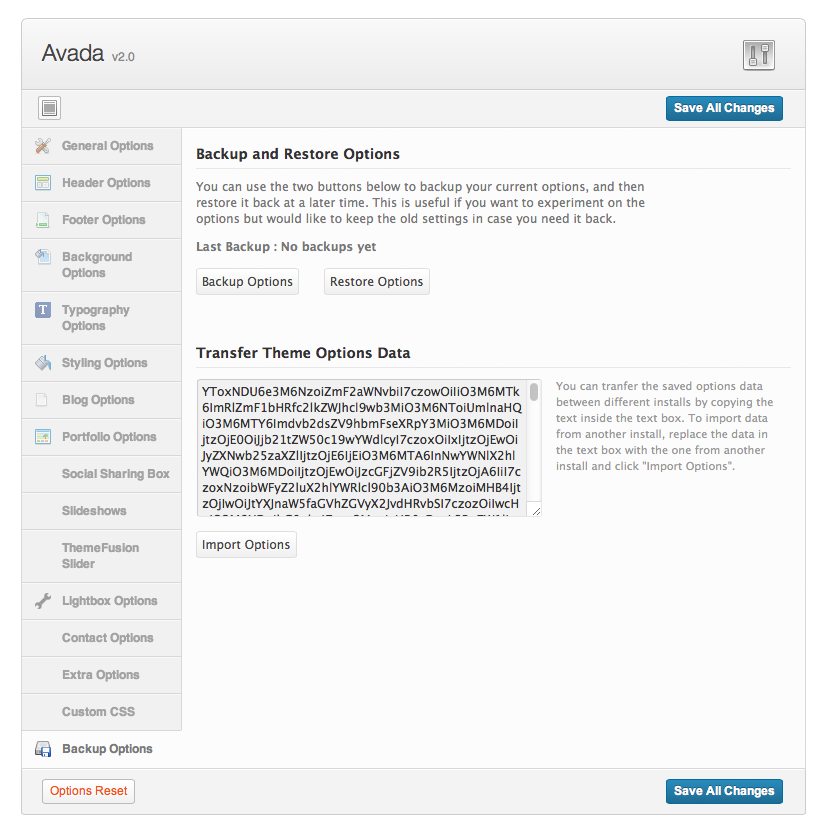
Task: Click the Import Options button
Action: coord(246,545)
